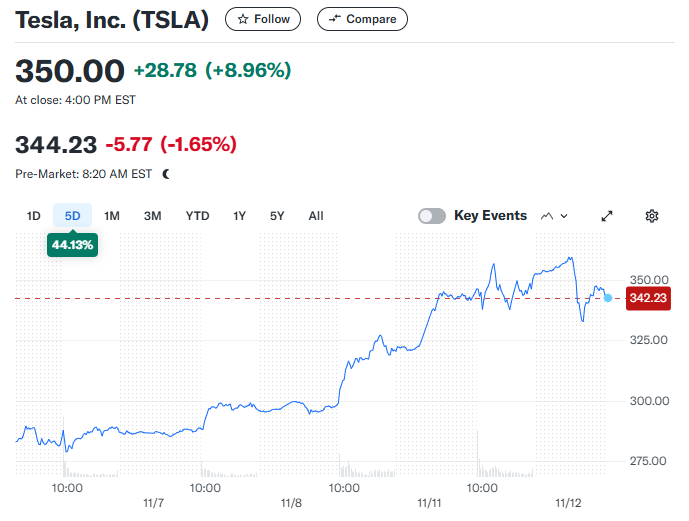The width and height of the screenshot is (689, 521).
Task: Open the Compare stocks option
Action: [362, 19]
